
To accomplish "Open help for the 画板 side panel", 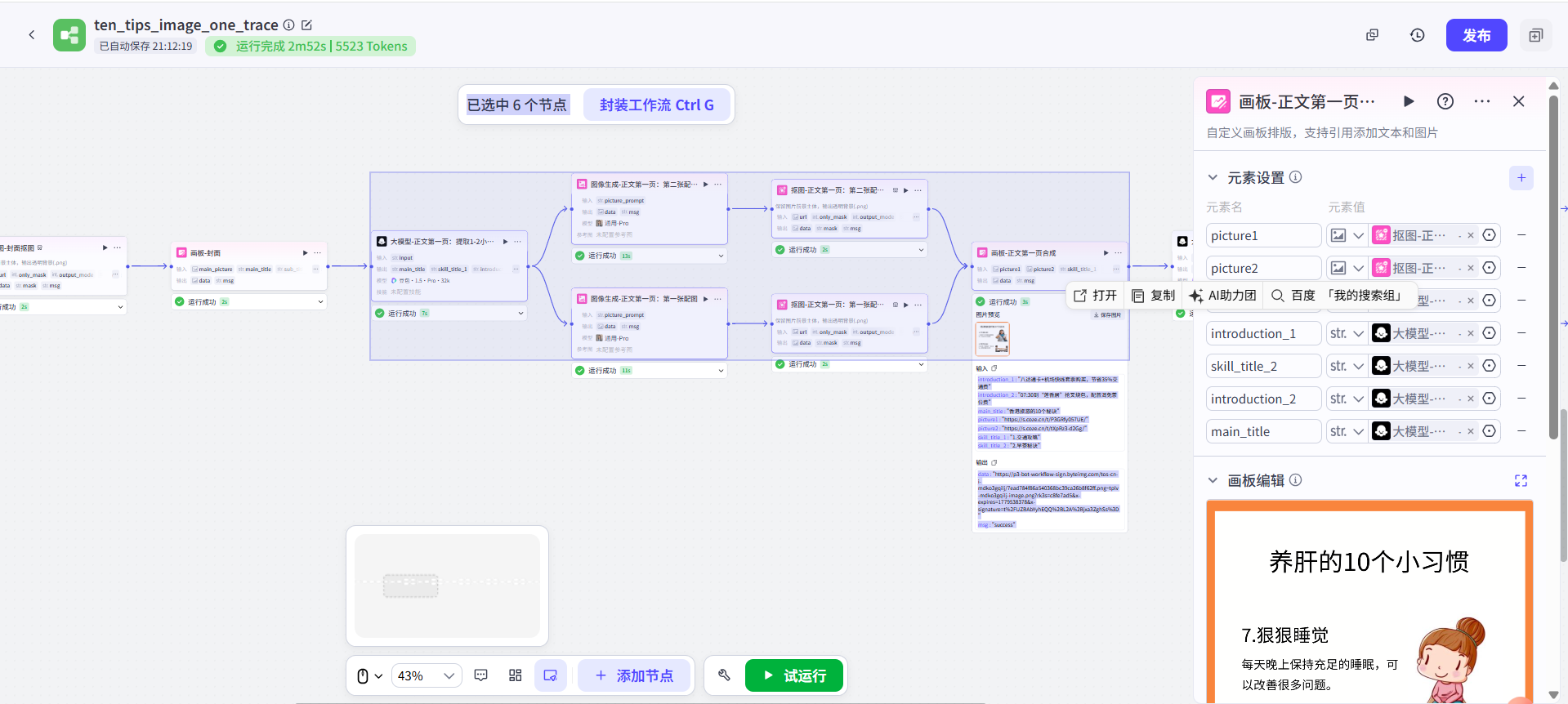I will click(x=1445, y=101).
